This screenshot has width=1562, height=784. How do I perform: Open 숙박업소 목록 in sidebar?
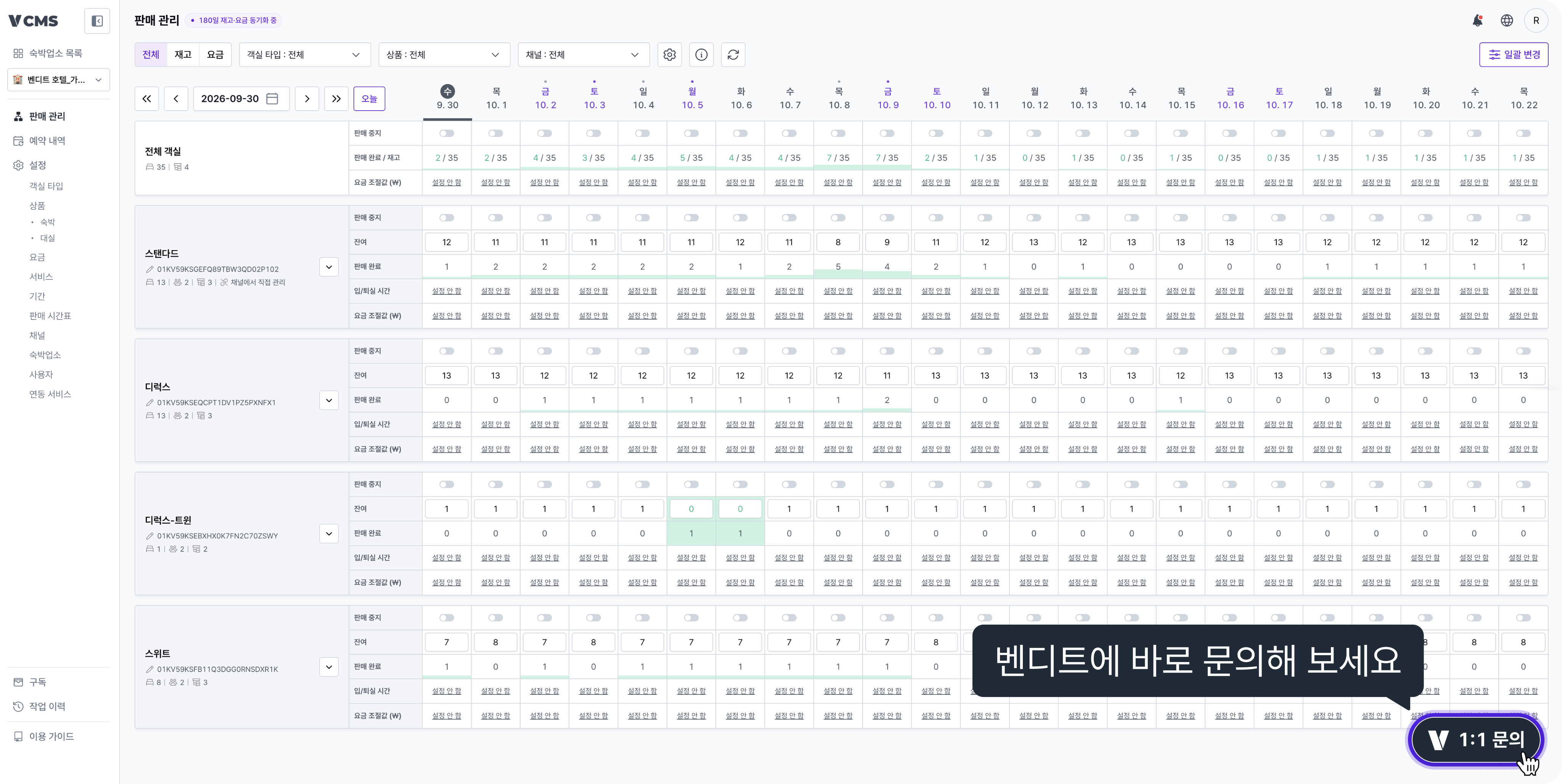[x=56, y=53]
